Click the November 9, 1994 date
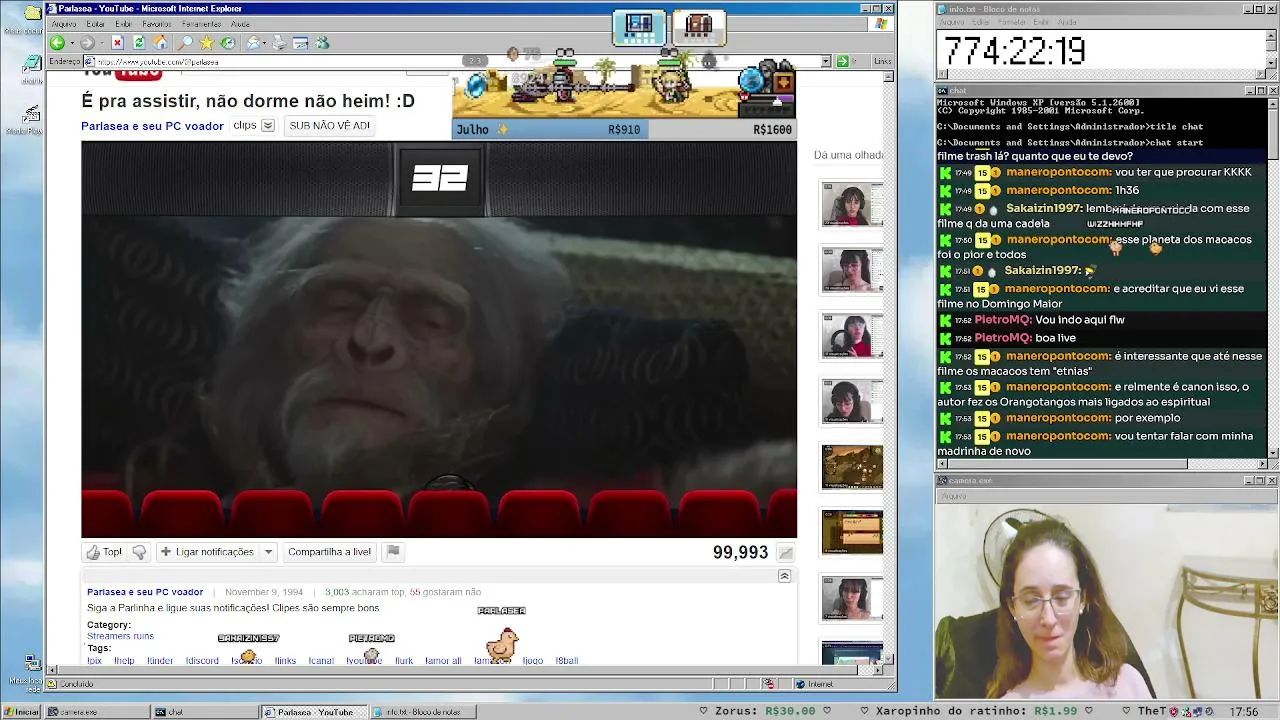1280x720 pixels. click(x=264, y=592)
